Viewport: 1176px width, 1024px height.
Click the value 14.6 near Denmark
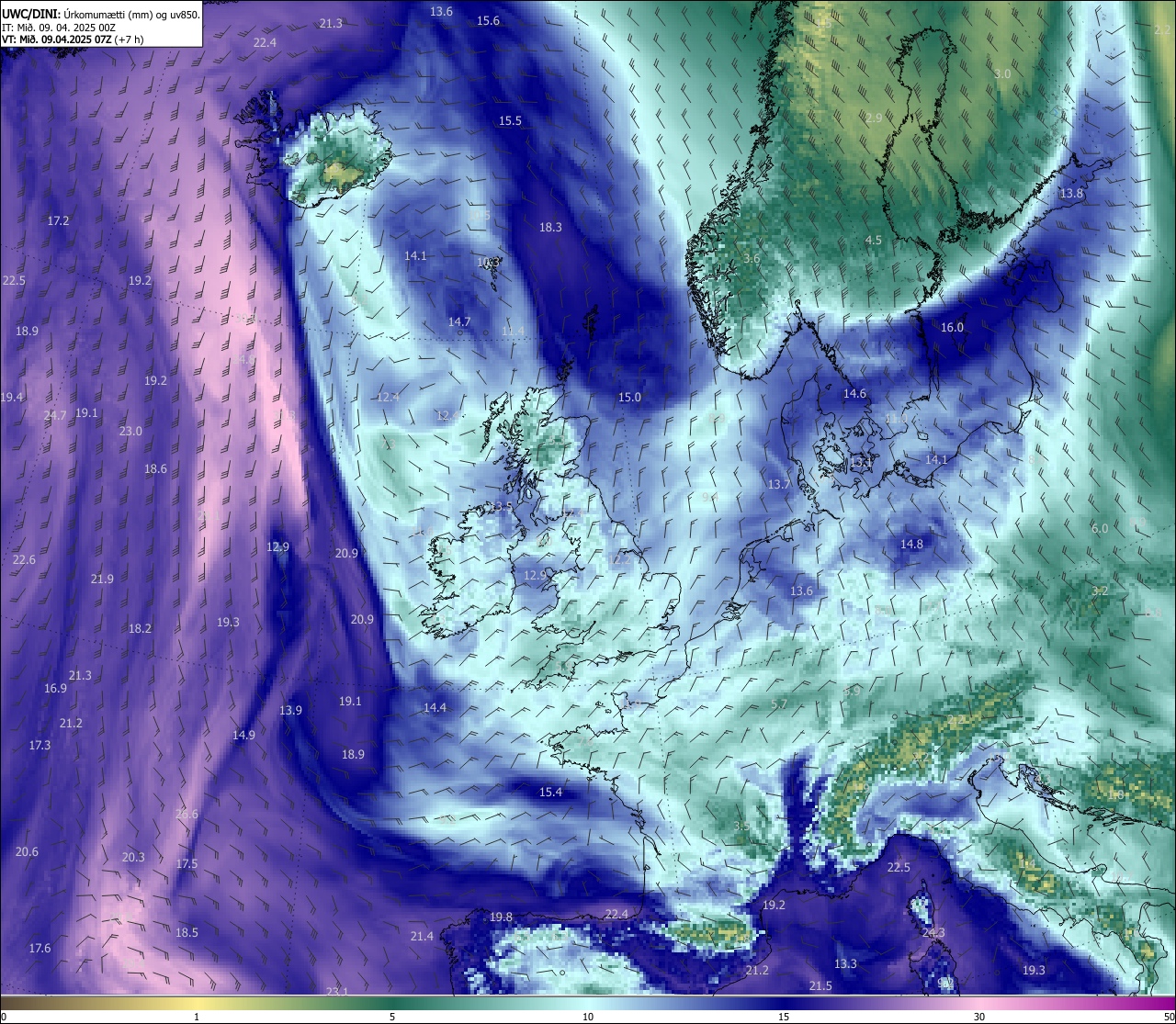point(854,393)
